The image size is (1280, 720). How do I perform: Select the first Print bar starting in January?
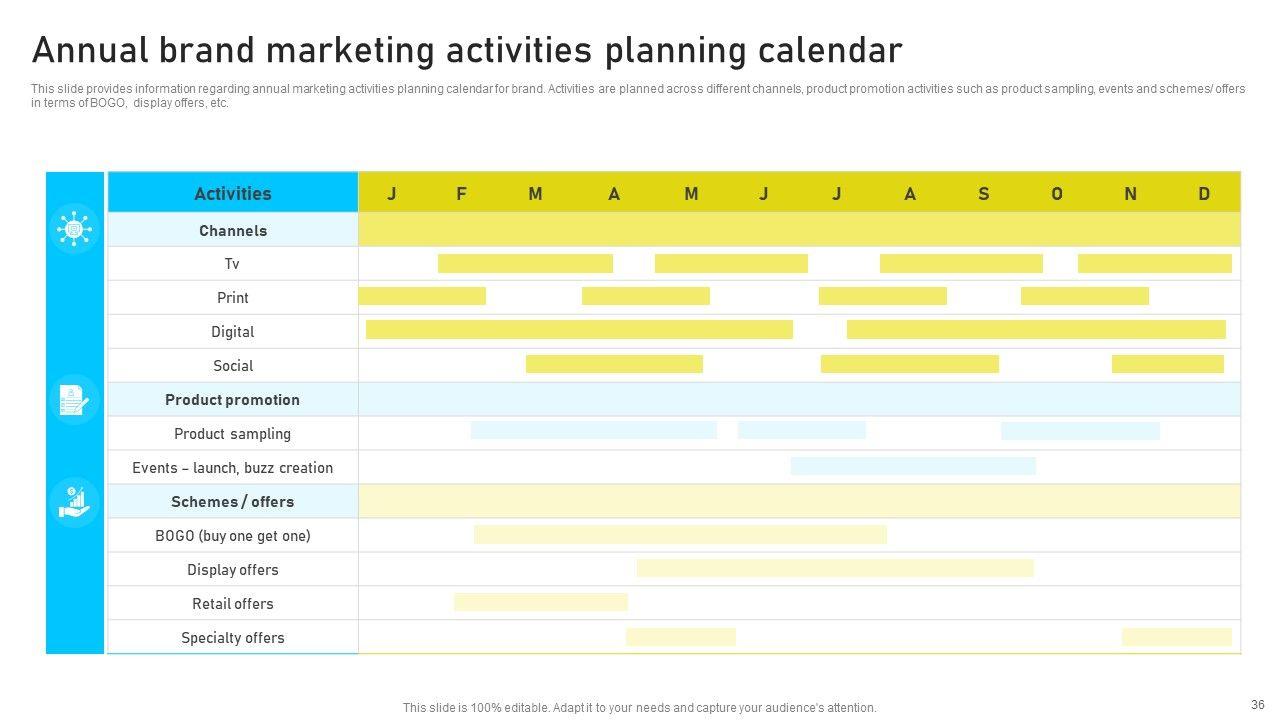pos(422,297)
